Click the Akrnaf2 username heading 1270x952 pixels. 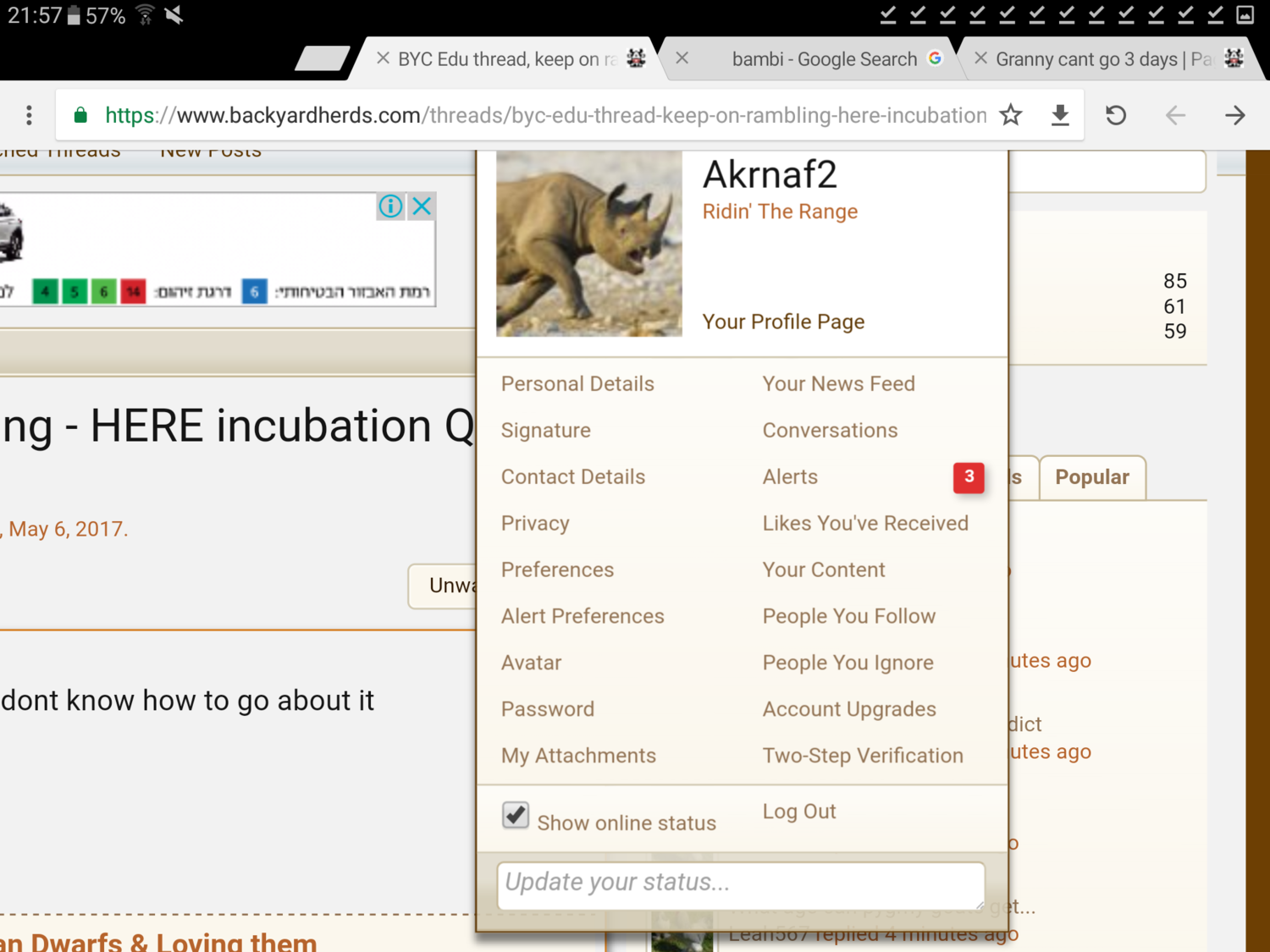coord(770,175)
